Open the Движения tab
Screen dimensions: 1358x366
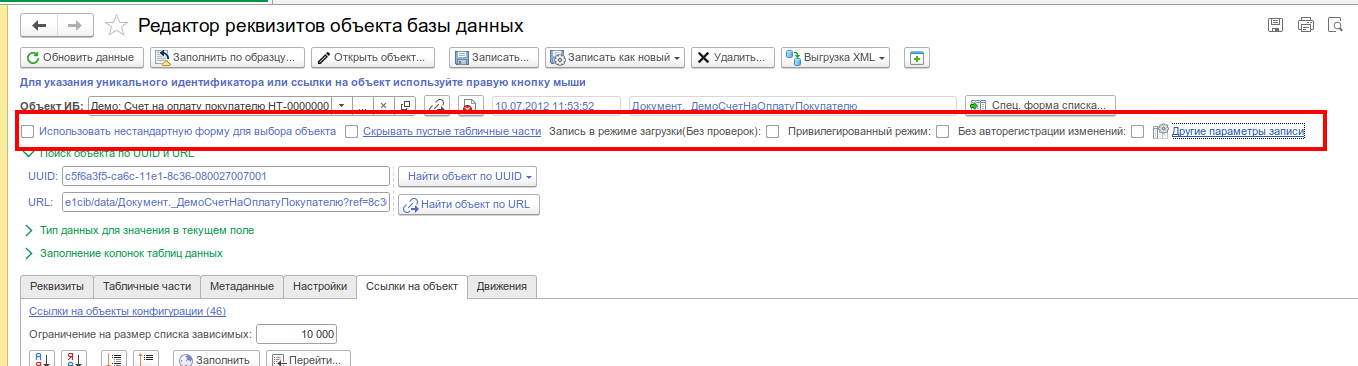(502, 286)
